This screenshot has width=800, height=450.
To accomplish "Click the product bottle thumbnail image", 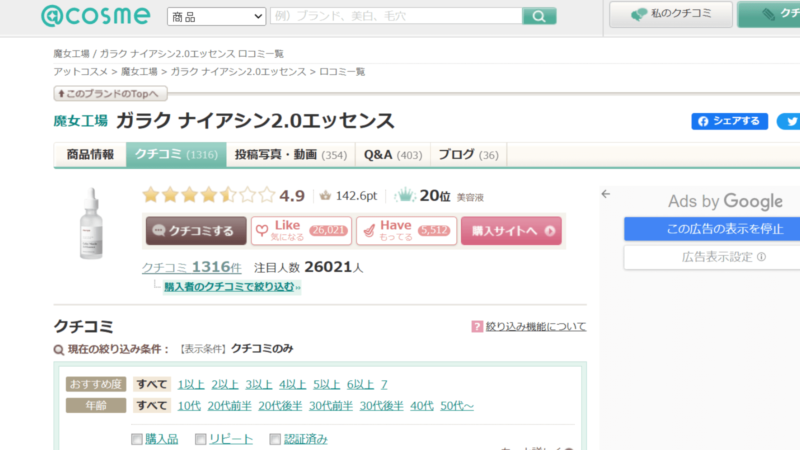I will point(91,223).
